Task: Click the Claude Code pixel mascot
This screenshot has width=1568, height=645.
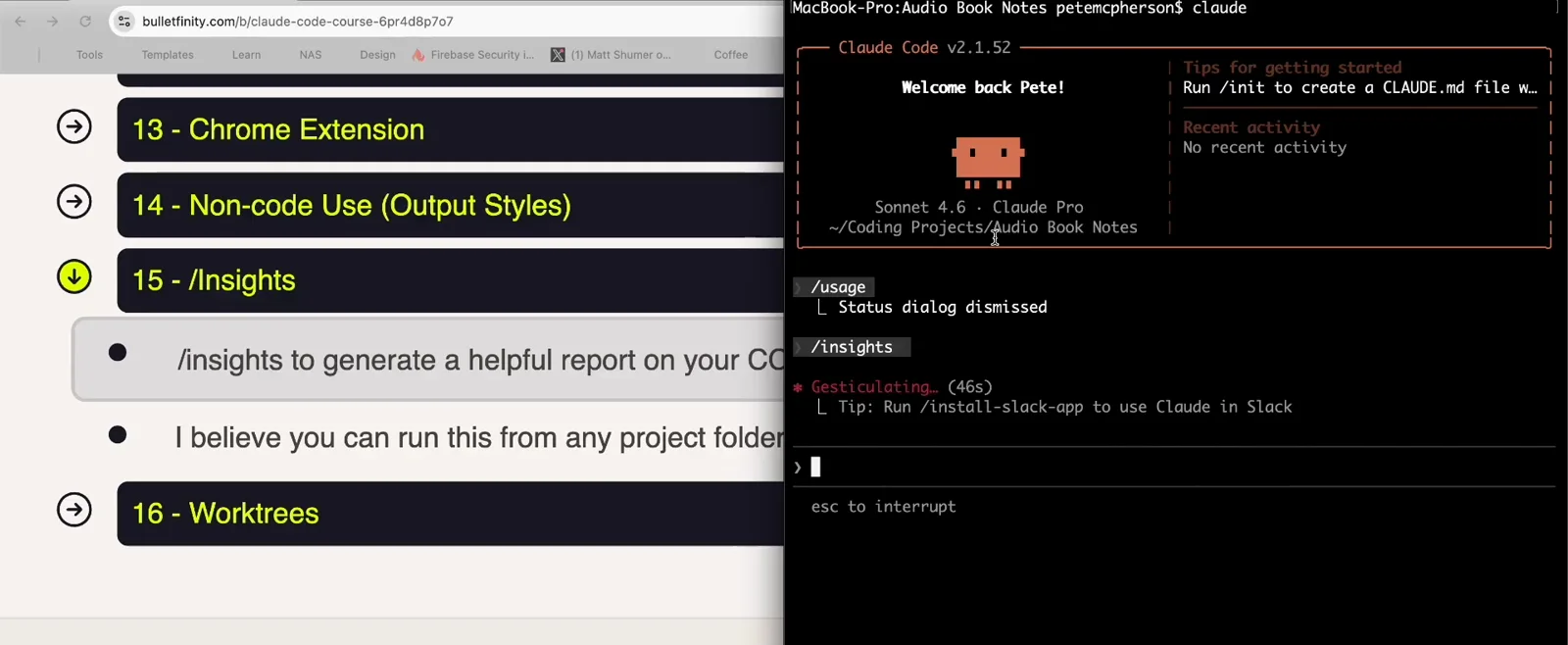Action: pos(988,163)
